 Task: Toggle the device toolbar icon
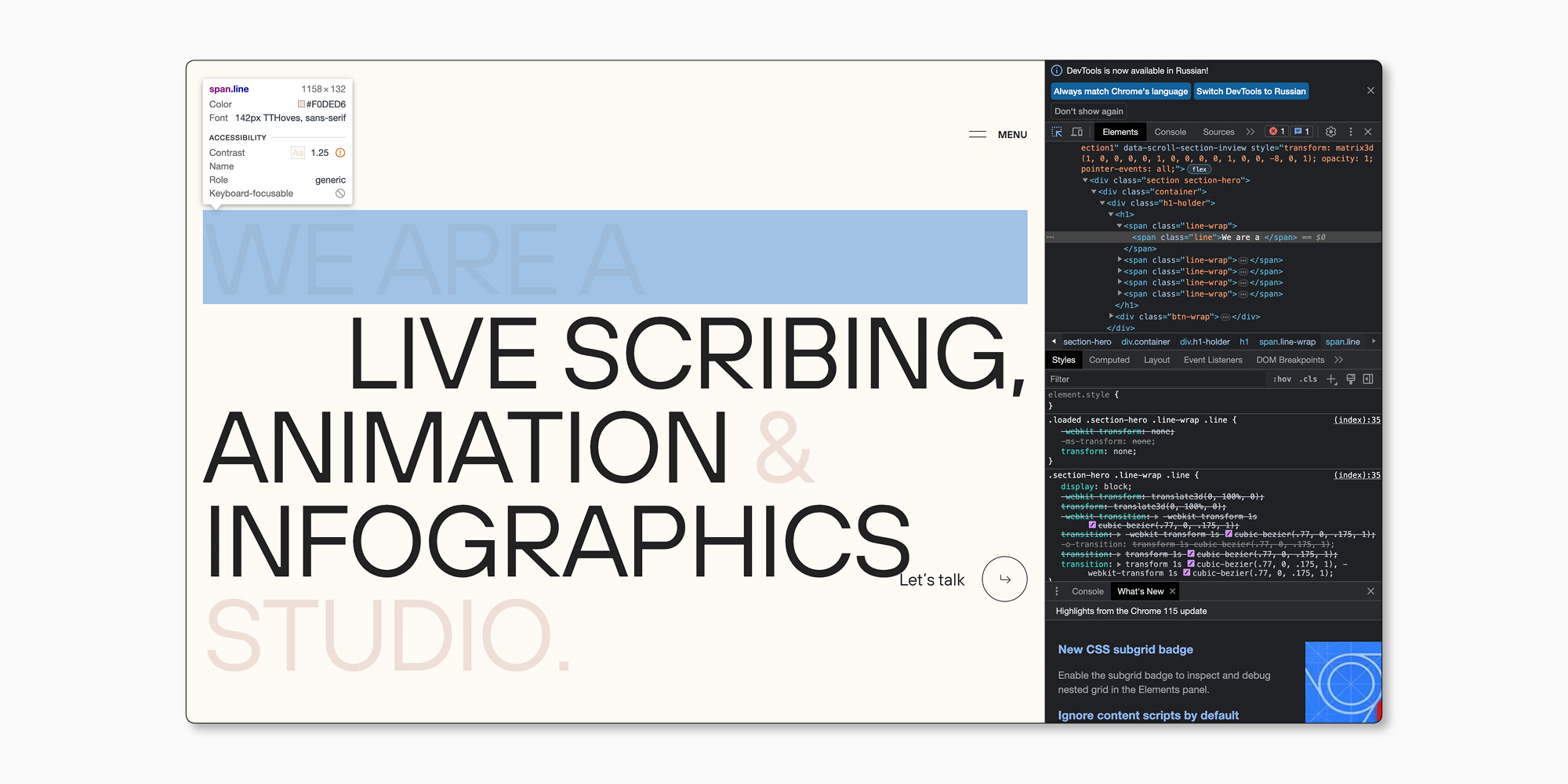click(1077, 132)
